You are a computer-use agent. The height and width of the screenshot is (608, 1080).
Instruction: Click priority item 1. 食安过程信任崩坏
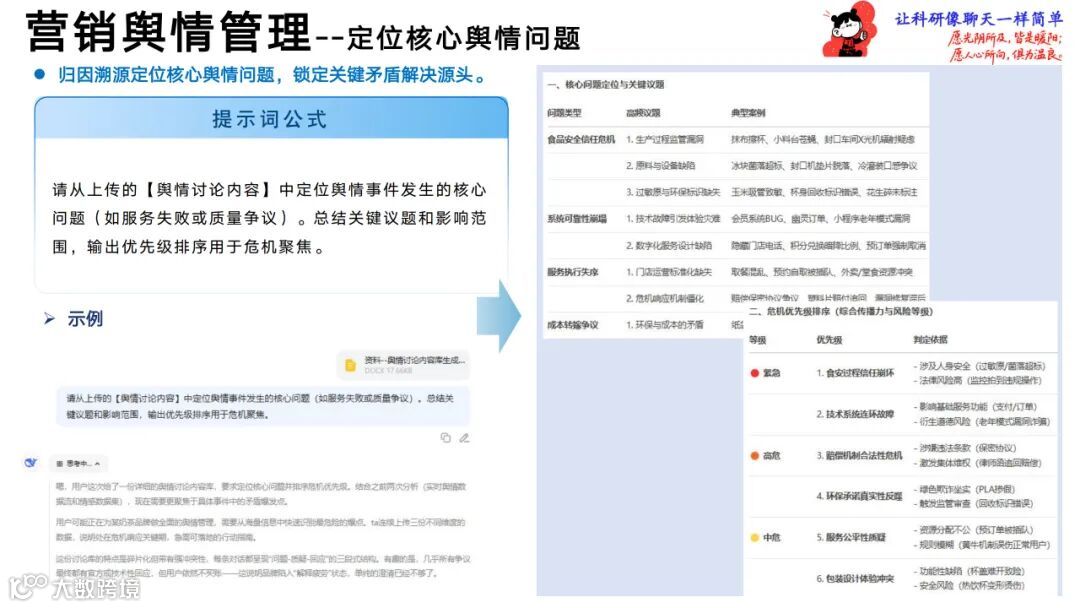point(855,373)
